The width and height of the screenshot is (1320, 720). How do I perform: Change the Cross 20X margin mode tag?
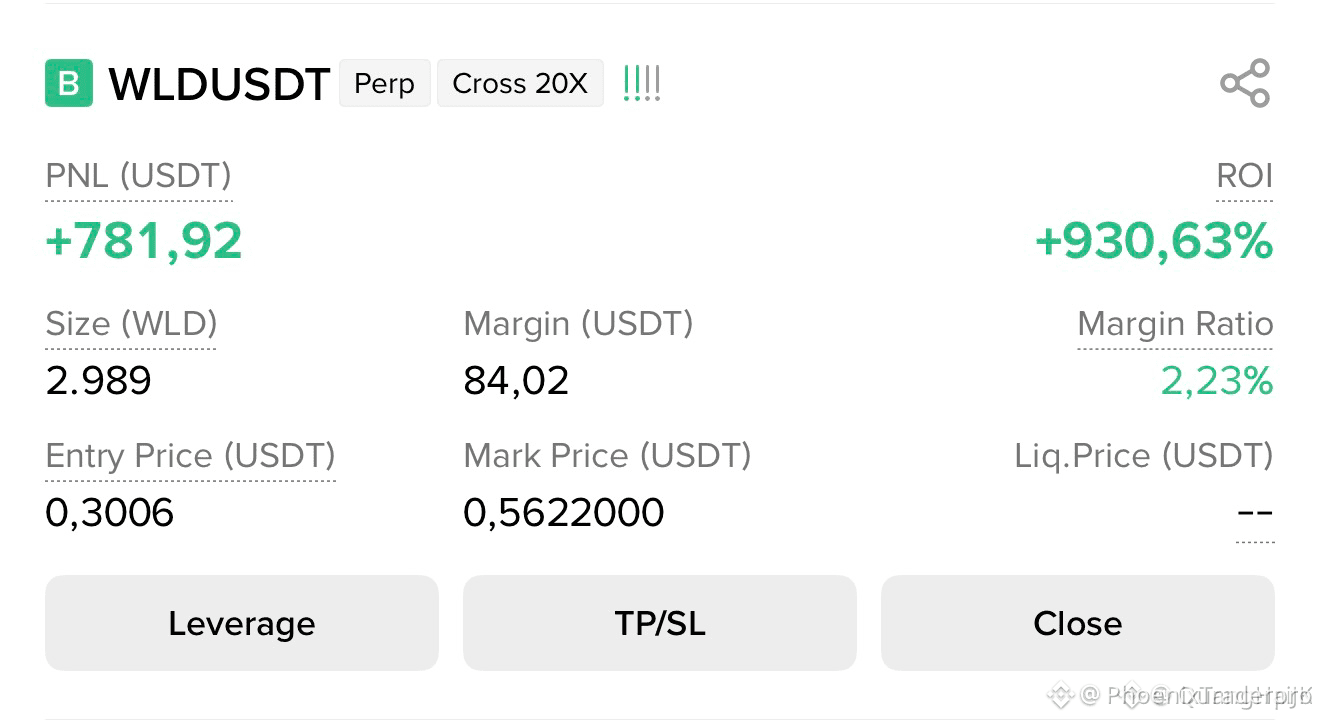(520, 83)
